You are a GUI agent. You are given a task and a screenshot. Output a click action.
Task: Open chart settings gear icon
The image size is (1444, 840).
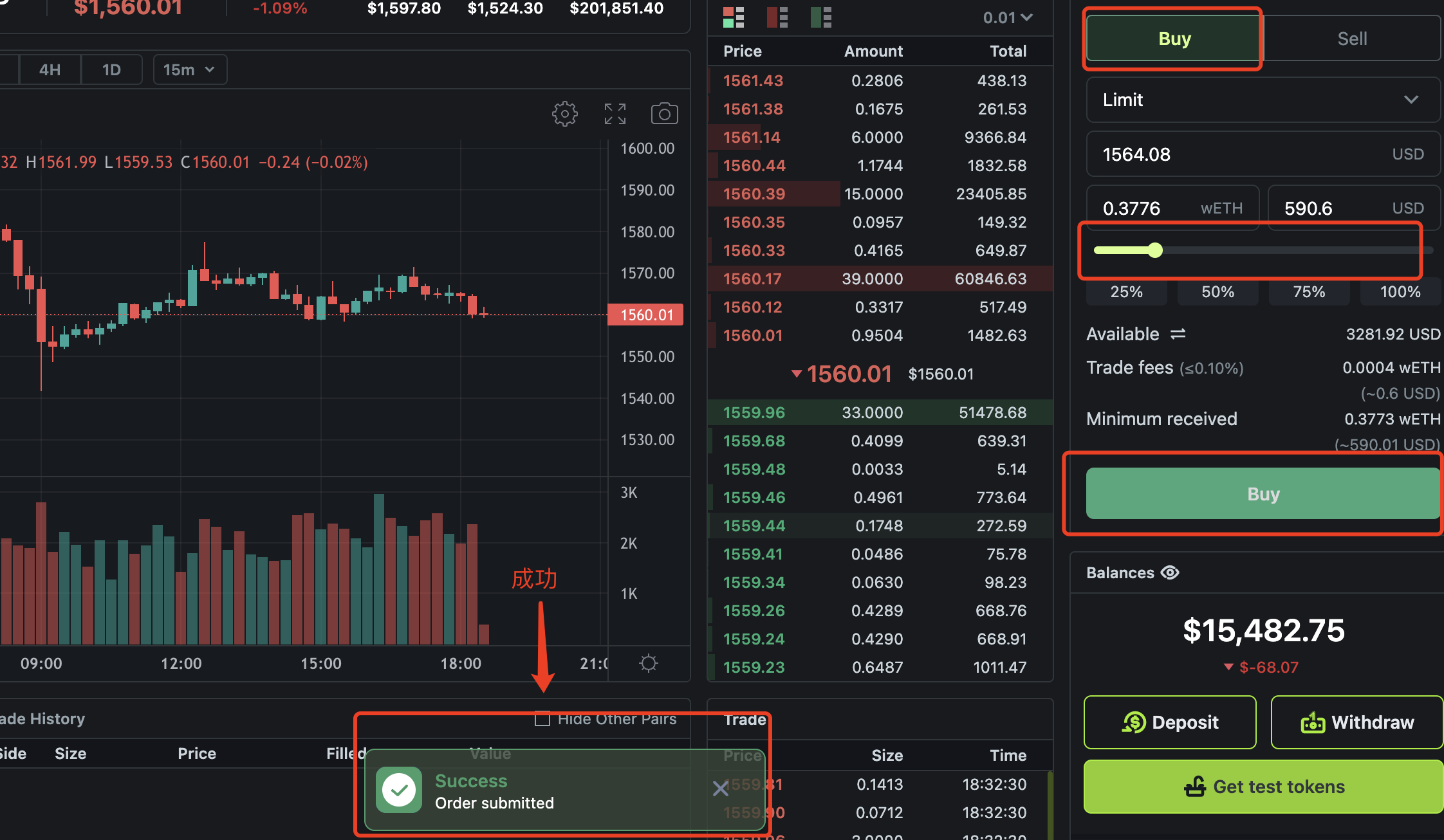point(564,114)
